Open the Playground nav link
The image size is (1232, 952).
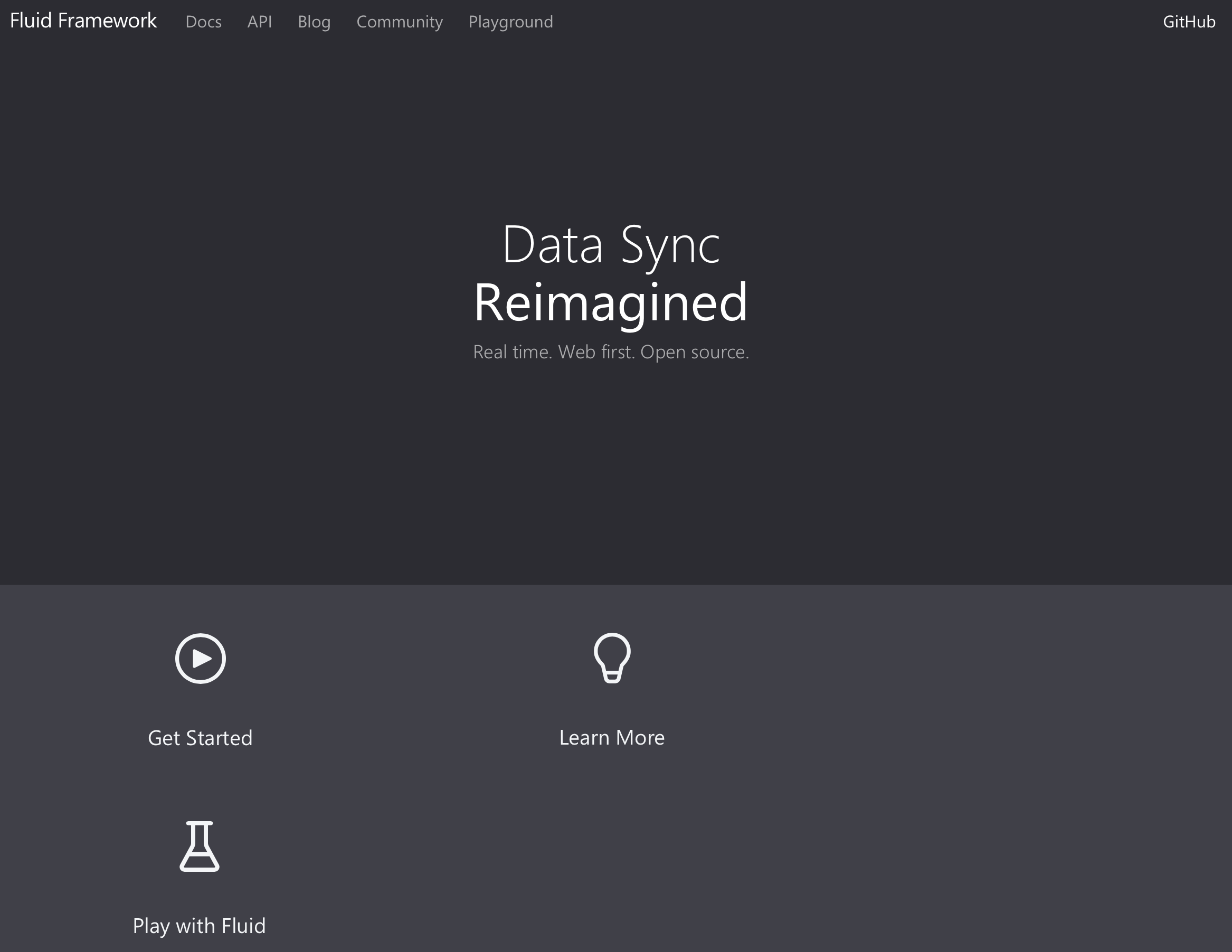pos(510,22)
